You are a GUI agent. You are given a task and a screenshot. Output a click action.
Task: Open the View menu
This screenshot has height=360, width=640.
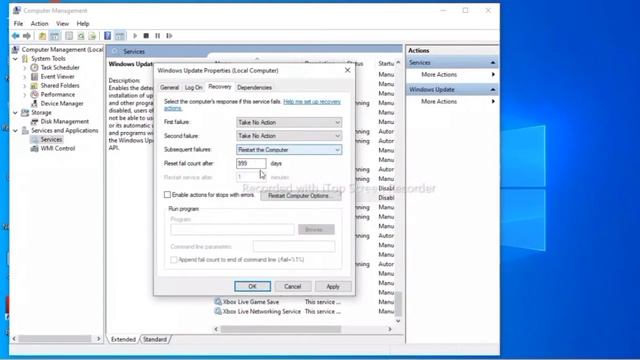tap(62, 24)
